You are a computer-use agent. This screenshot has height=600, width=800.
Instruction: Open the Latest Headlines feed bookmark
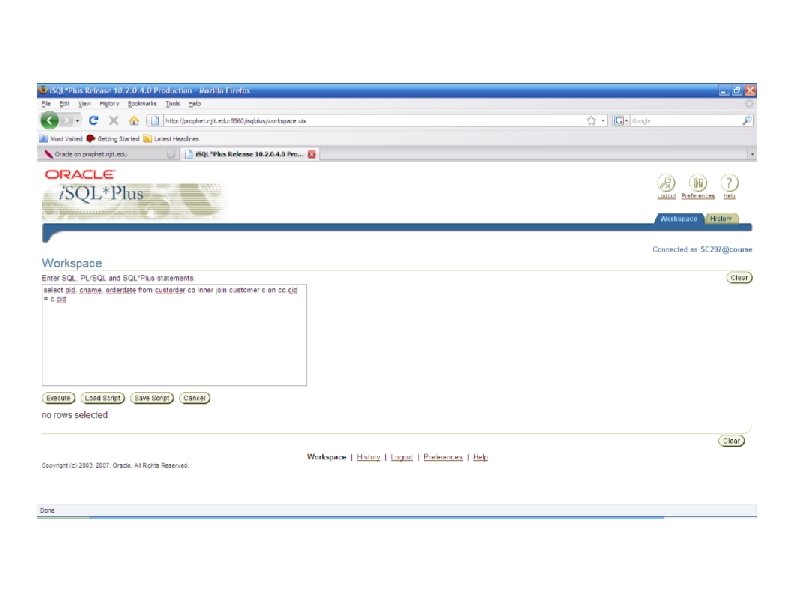coord(171,139)
